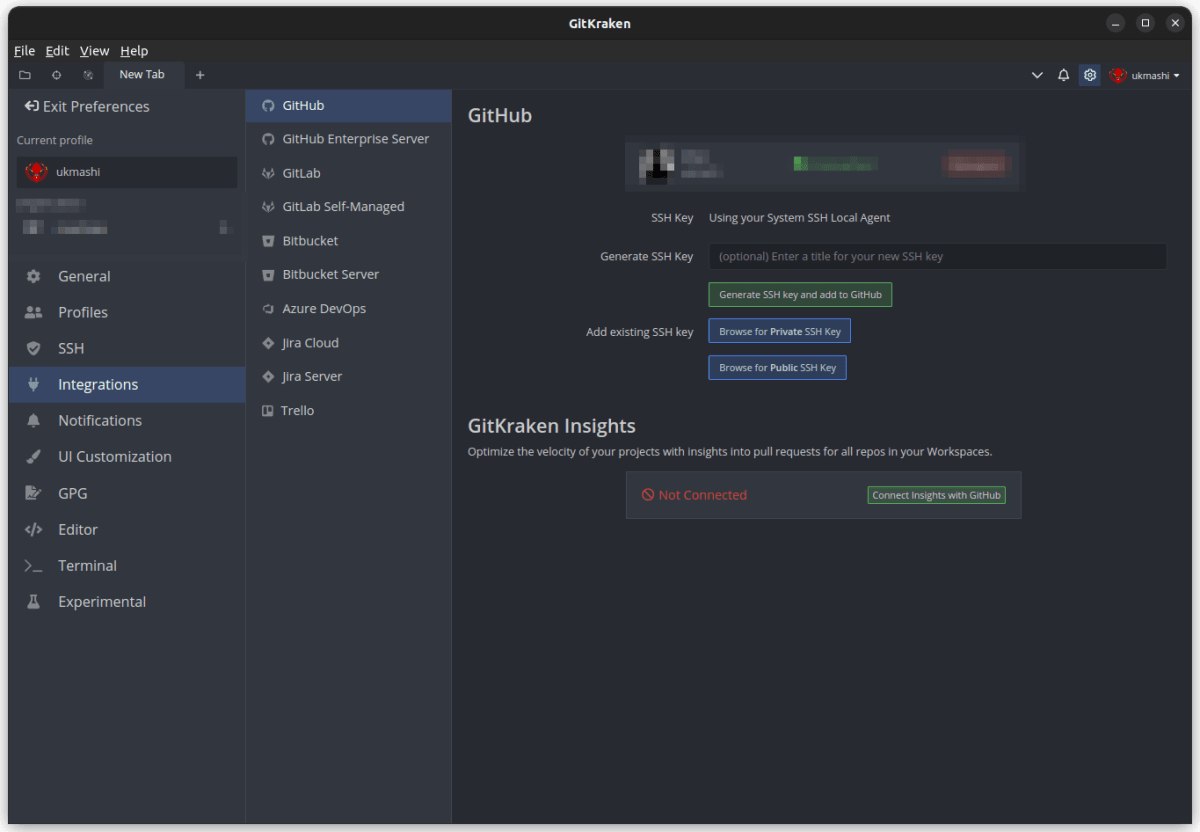The height and width of the screenshot is (832, 1200).
Task: Click Browse for Public SSH Key
Action: point(778,367)
